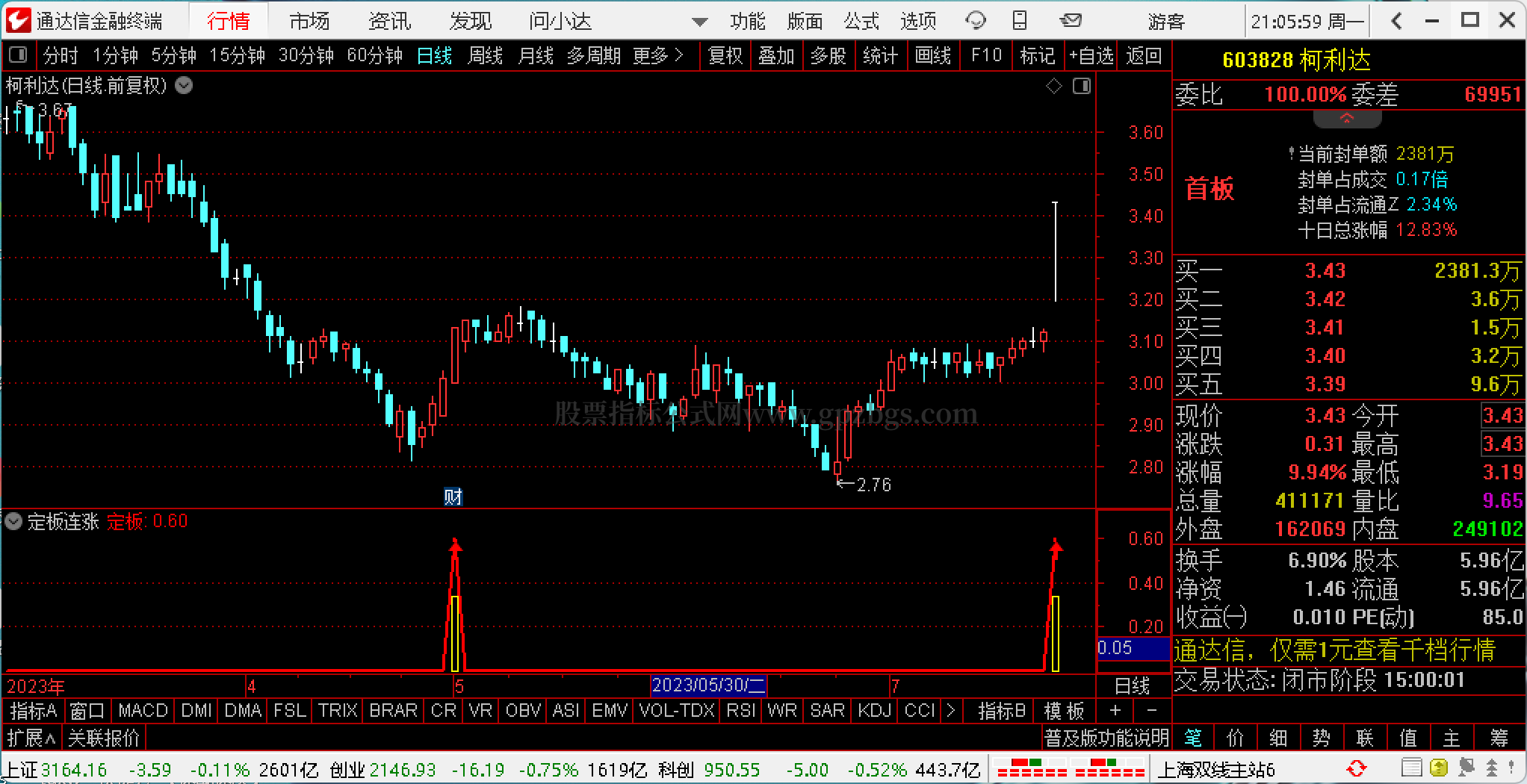Screen dimensions: 1527x784
Task: Expand the 扩展 panel
Action: pyautogui.click(x=31, y=738)
